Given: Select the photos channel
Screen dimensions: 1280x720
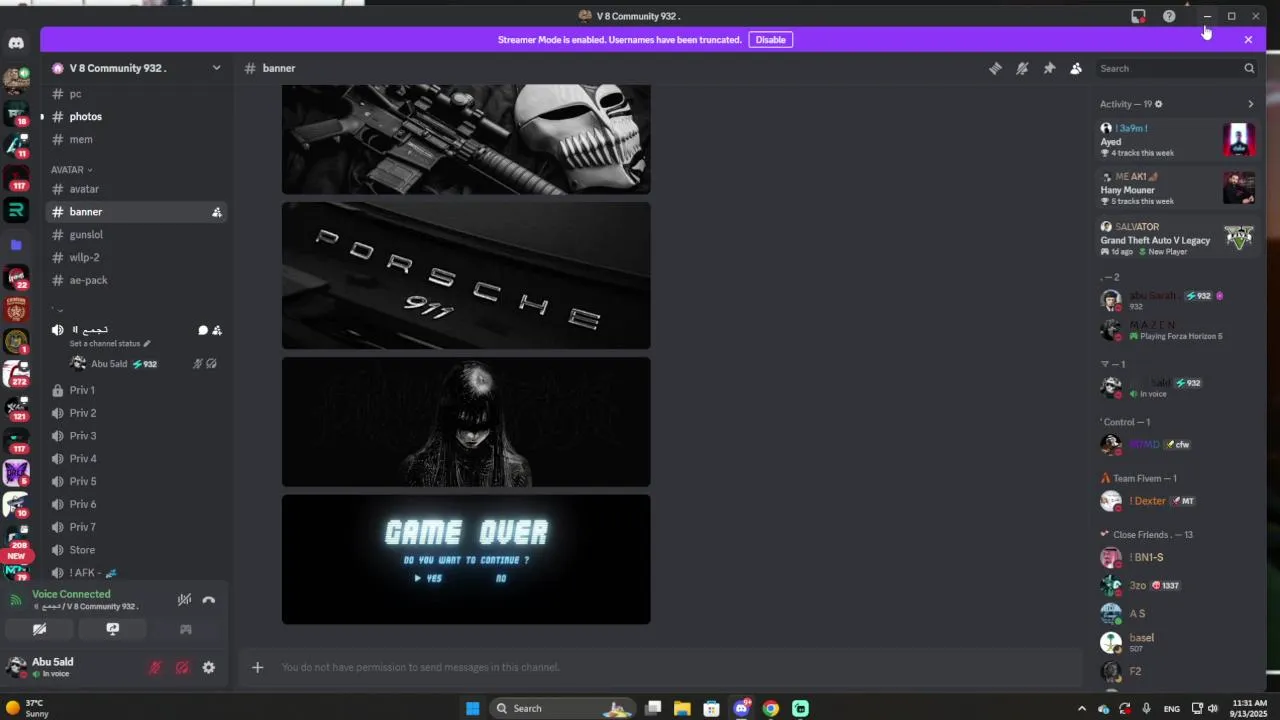Looking at the screenshot, I should [136, 117].
